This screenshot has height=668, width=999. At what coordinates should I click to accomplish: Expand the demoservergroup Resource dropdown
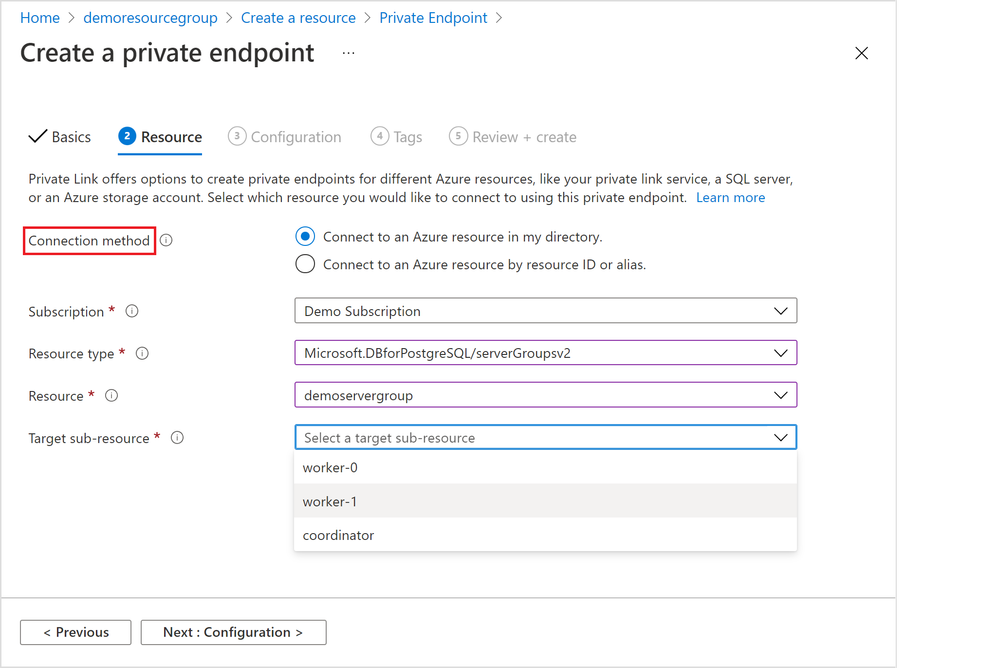click(x=545, y=395)
